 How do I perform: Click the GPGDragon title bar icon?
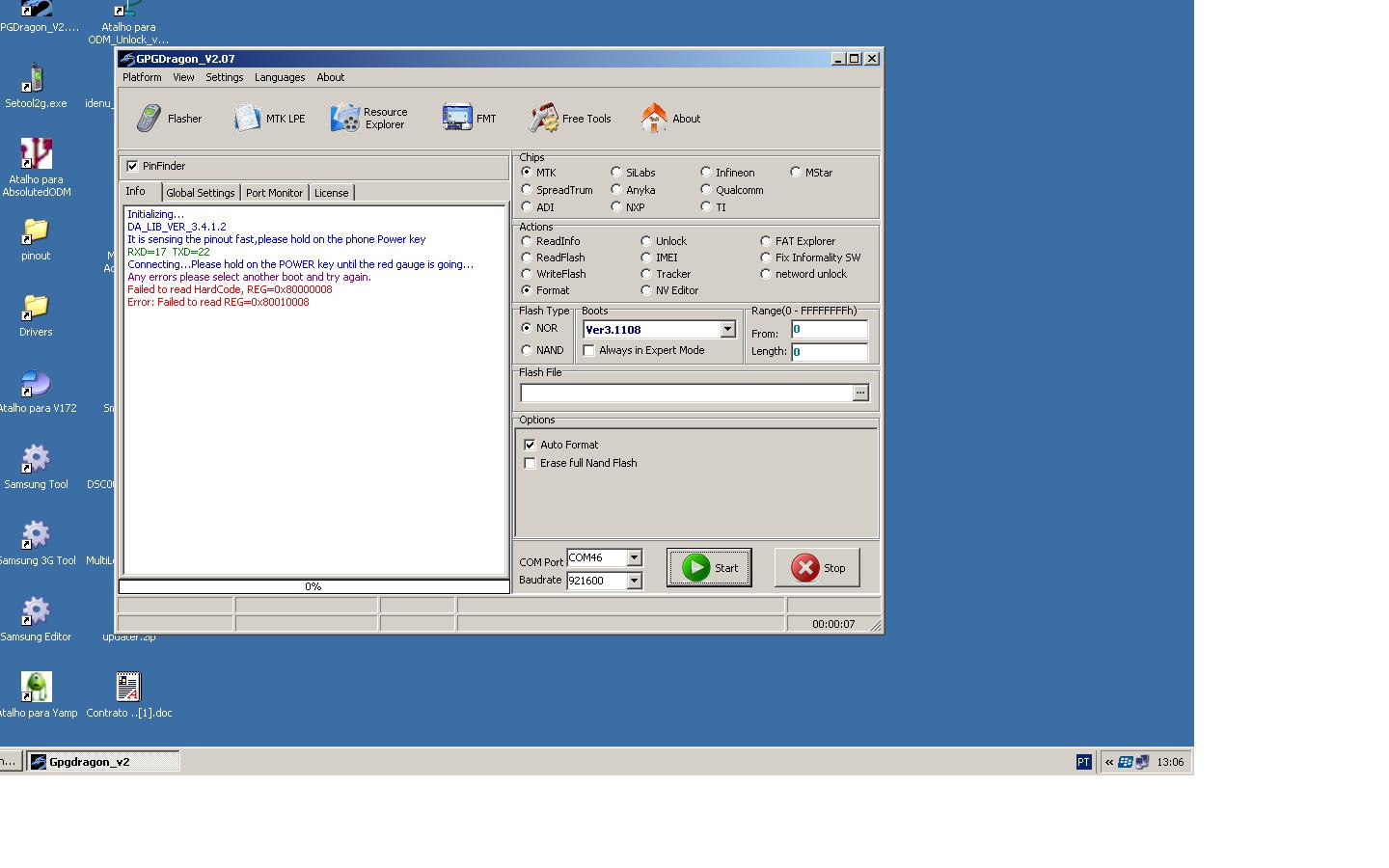point(126,59)
